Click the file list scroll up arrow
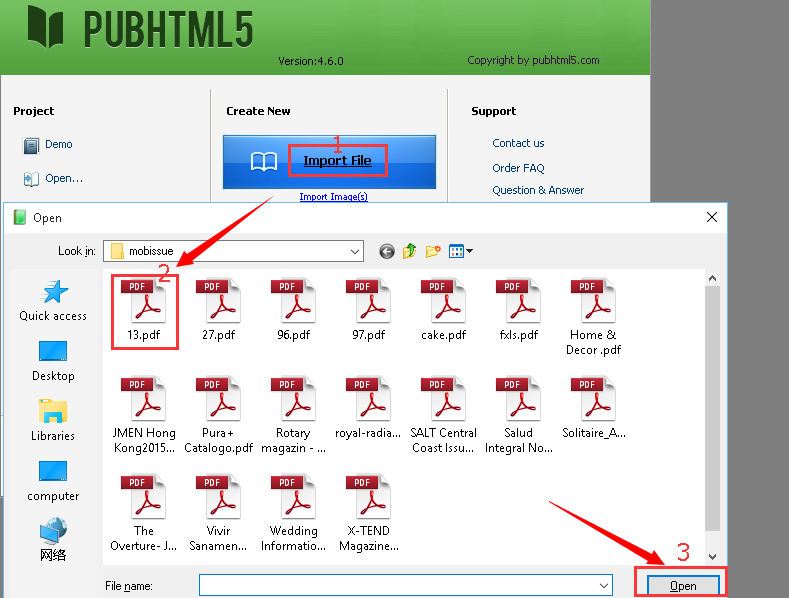This screenshot has width=789, height=598. pos(712,278)
